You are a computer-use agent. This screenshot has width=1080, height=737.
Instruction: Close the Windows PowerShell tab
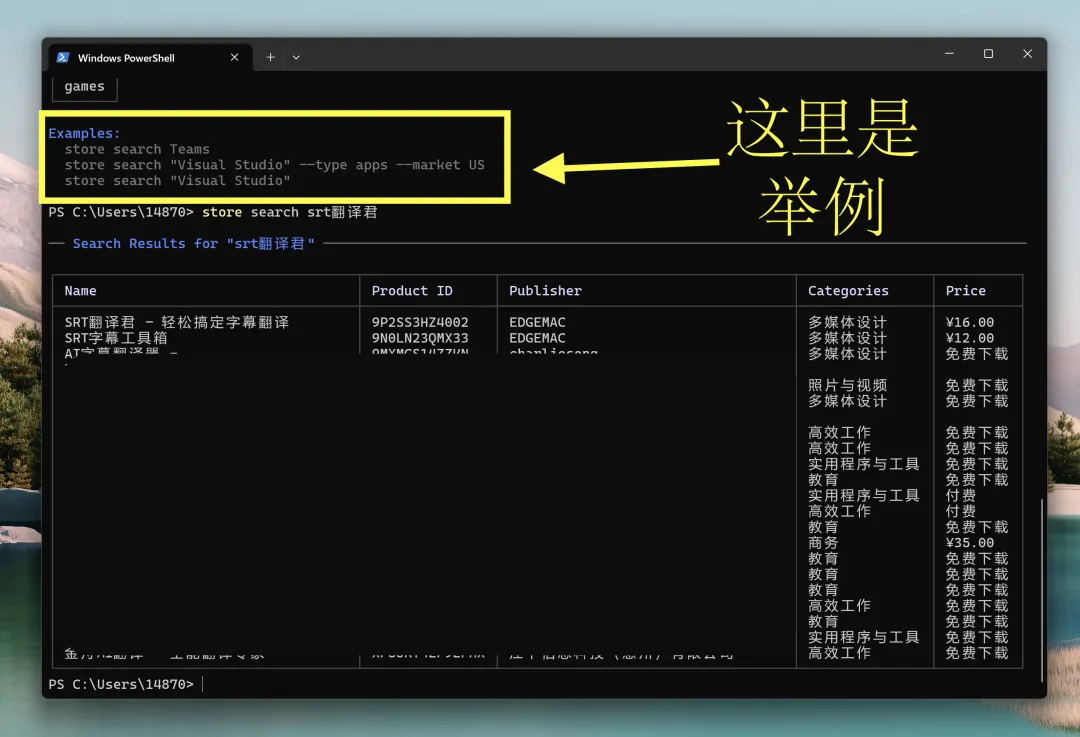[234, 57]
